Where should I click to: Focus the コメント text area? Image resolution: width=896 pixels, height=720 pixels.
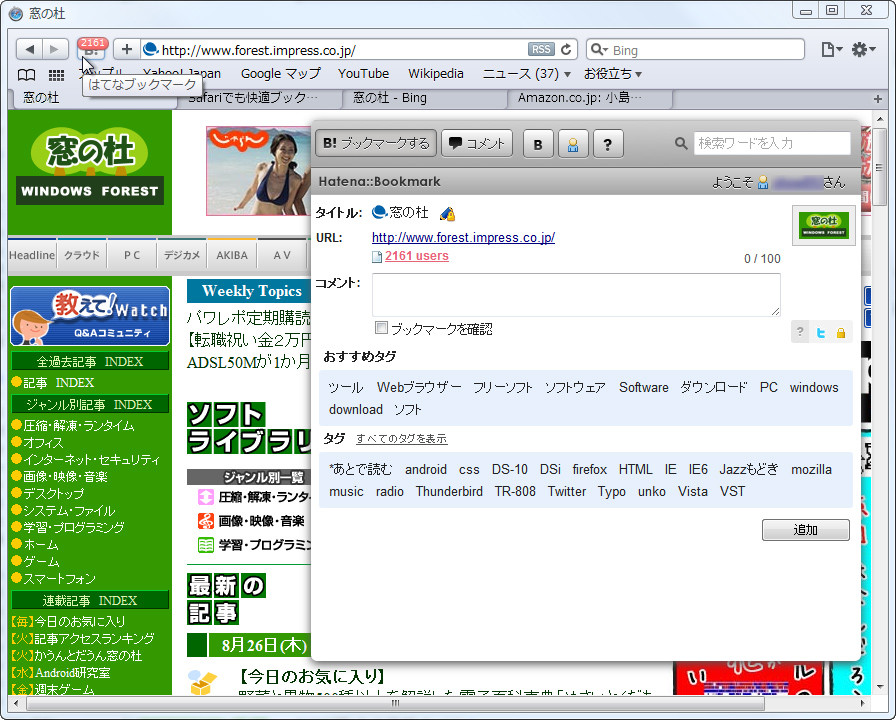pyautogui.click(x=576, y=295)
